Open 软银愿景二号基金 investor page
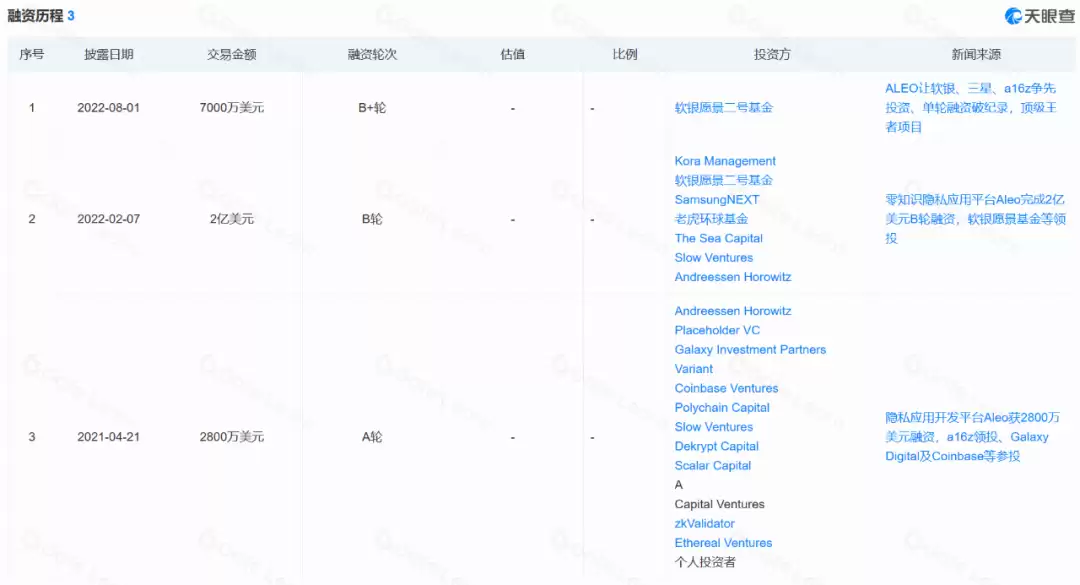This screenshot has width=1080, height=585. coord(725,107)
